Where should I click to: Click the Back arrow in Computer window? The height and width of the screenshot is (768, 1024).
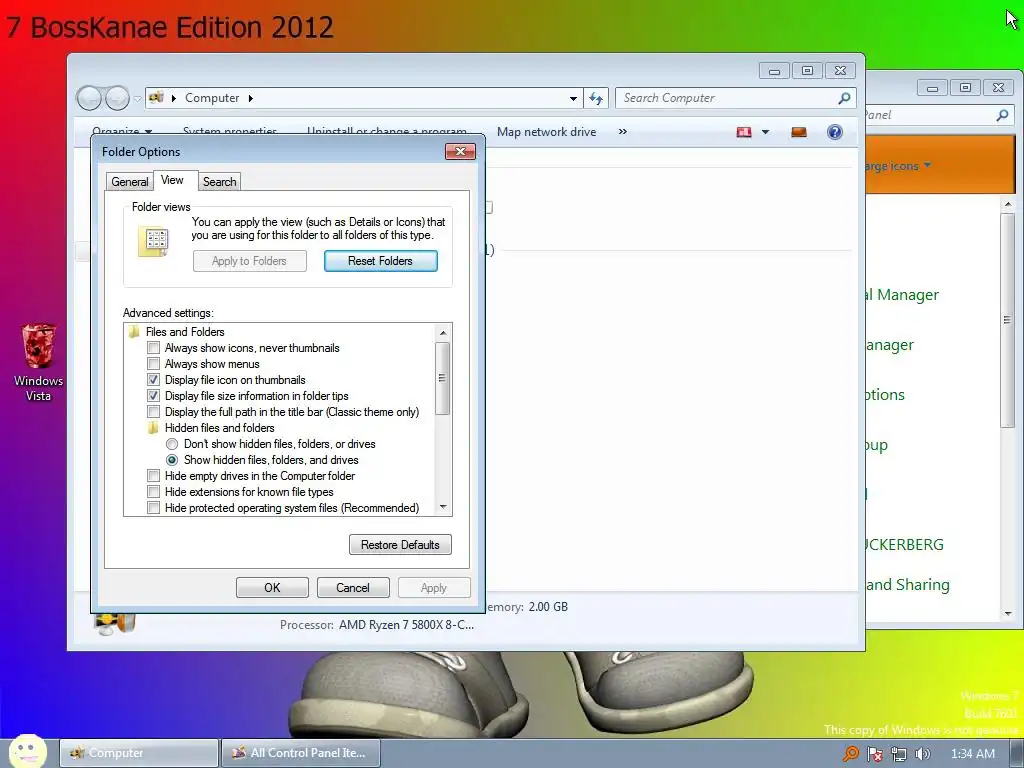click(x=89, y=98)
